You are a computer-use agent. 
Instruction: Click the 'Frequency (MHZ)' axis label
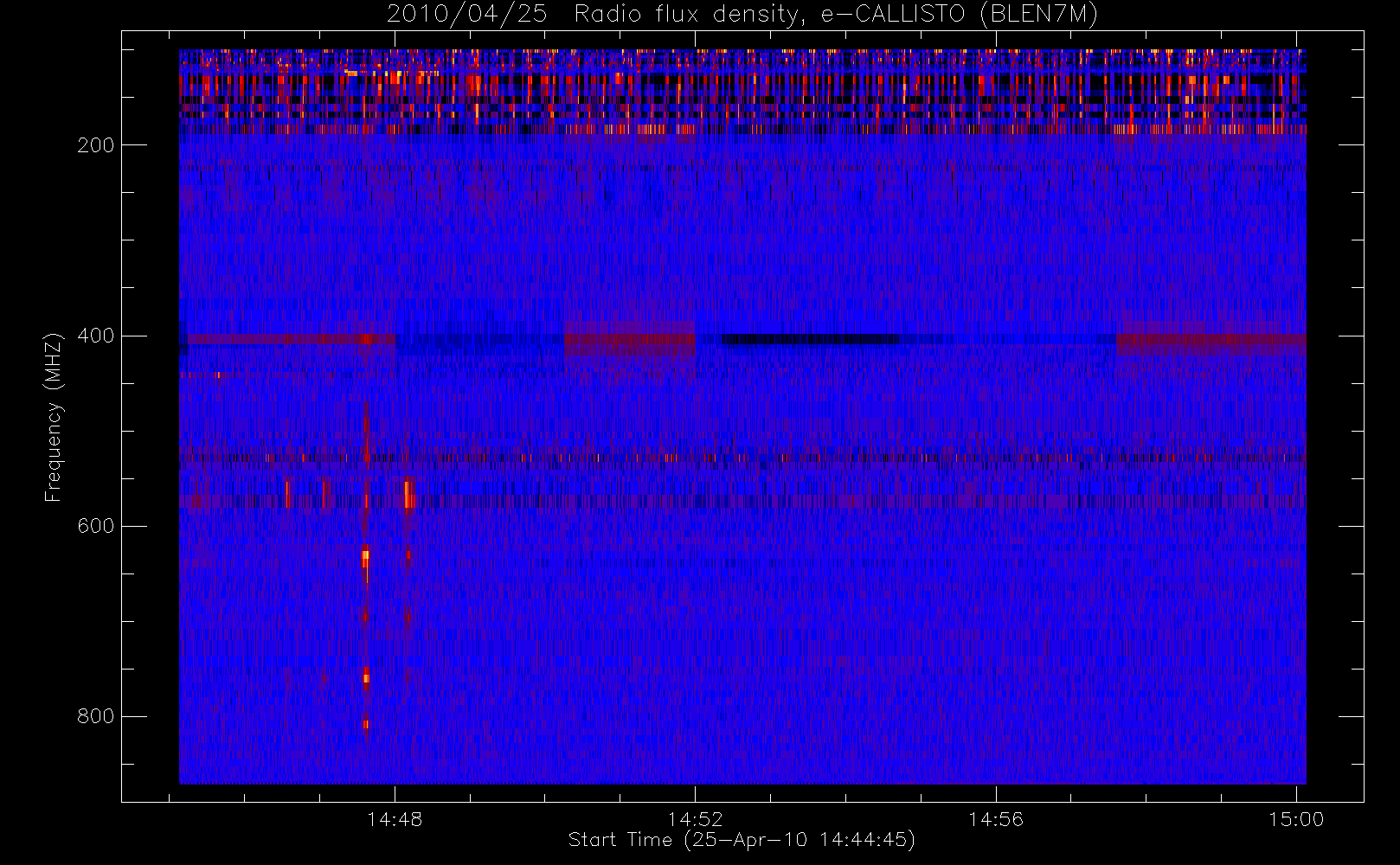pos(54,417)
